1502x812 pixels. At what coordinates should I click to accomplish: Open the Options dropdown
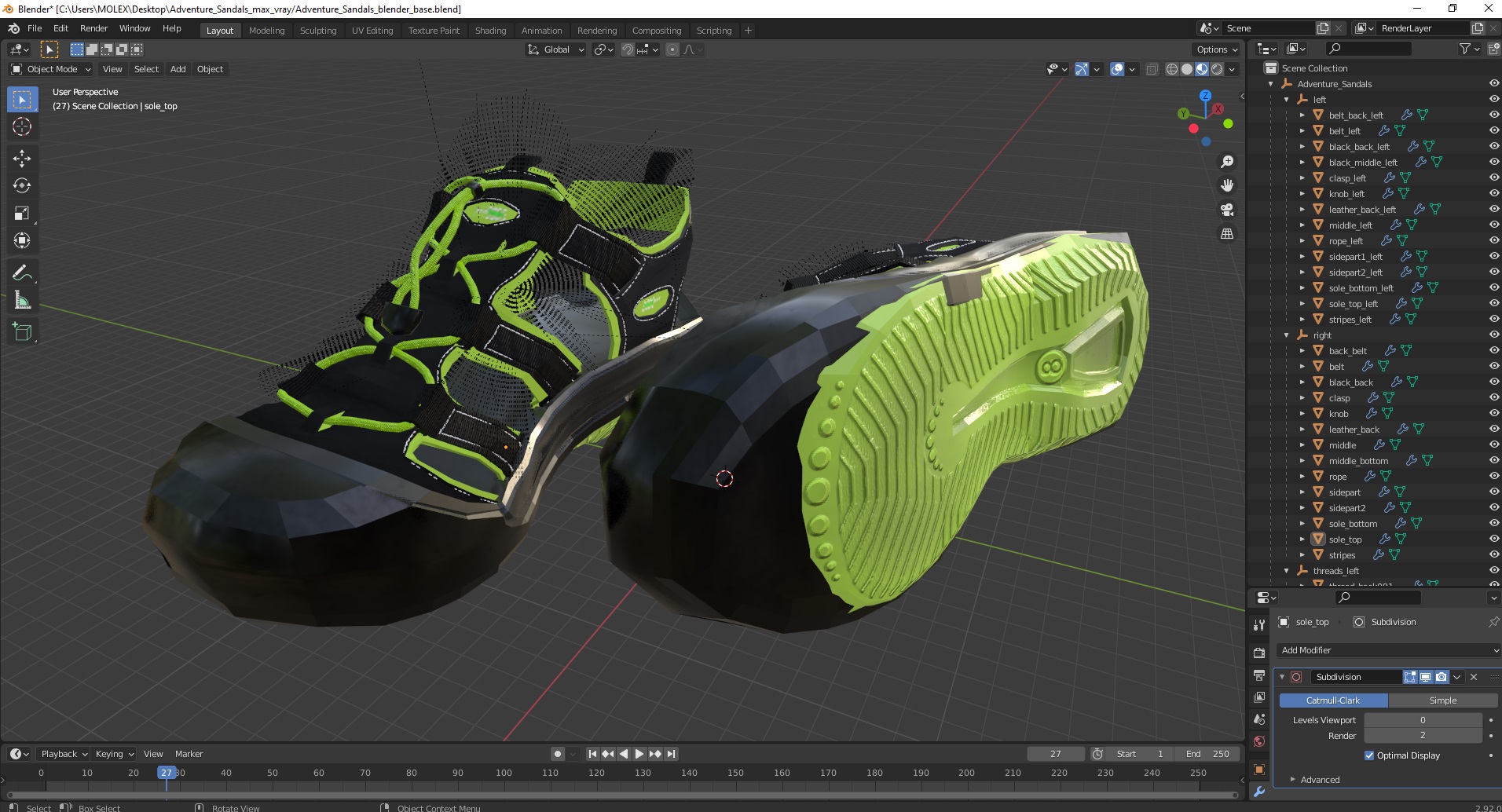[1217, 49]
